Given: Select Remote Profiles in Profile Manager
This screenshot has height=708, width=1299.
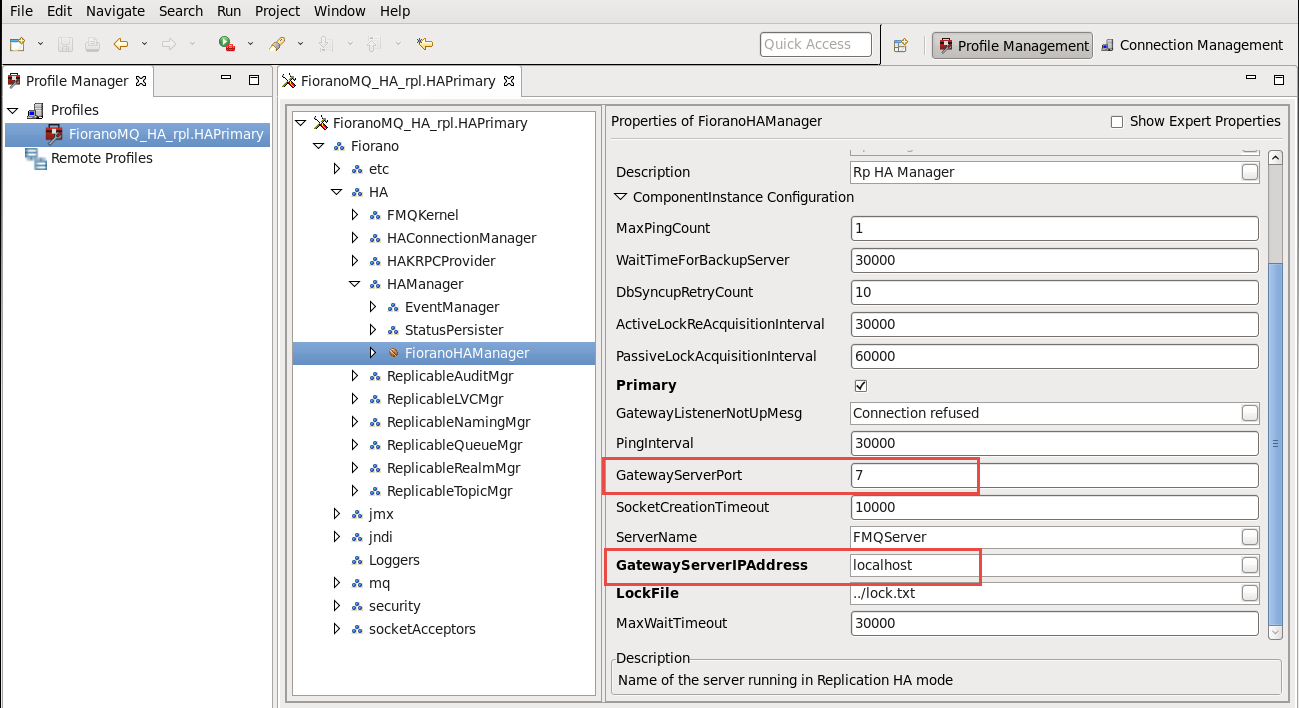Looking at the screenshot, I should (101, 158).
